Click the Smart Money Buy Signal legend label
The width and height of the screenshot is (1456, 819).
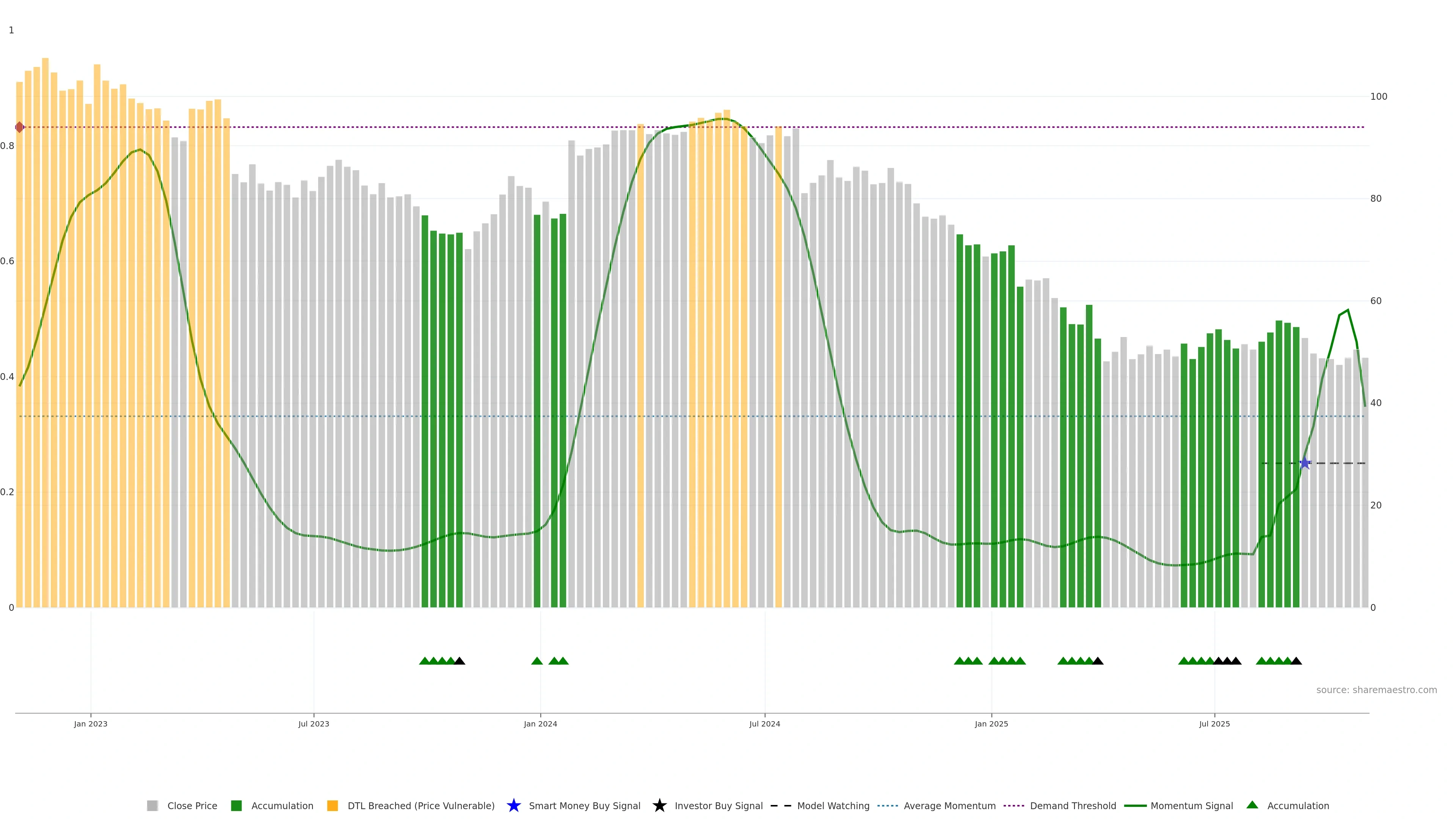pos(584,805)
